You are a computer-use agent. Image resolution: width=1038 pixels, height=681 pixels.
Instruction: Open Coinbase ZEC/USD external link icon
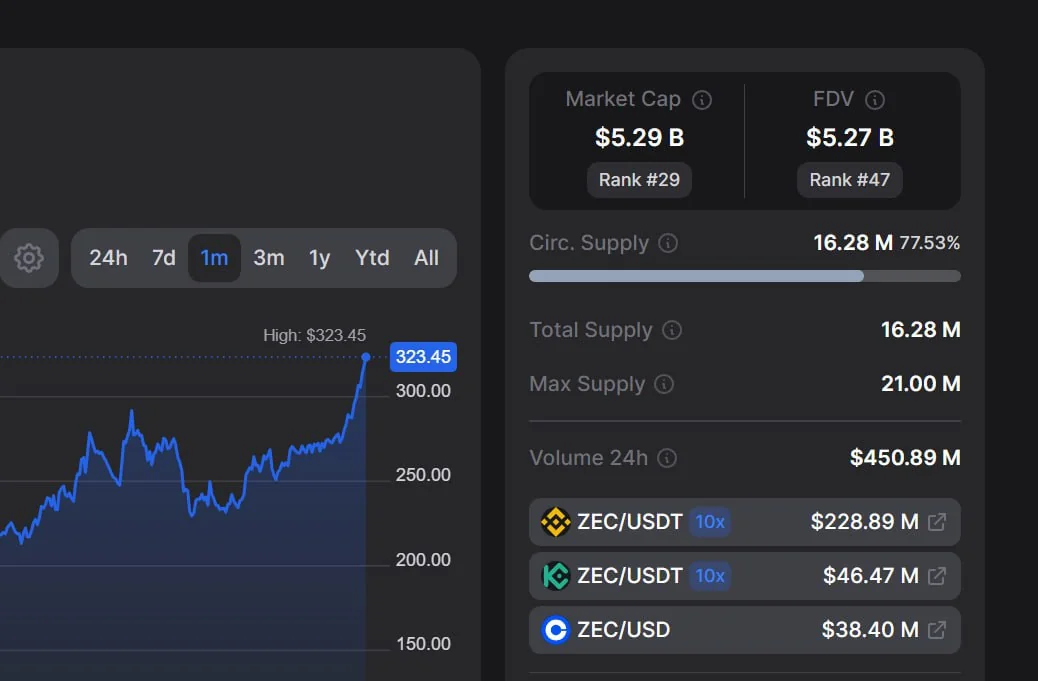[x=937, y=630]
